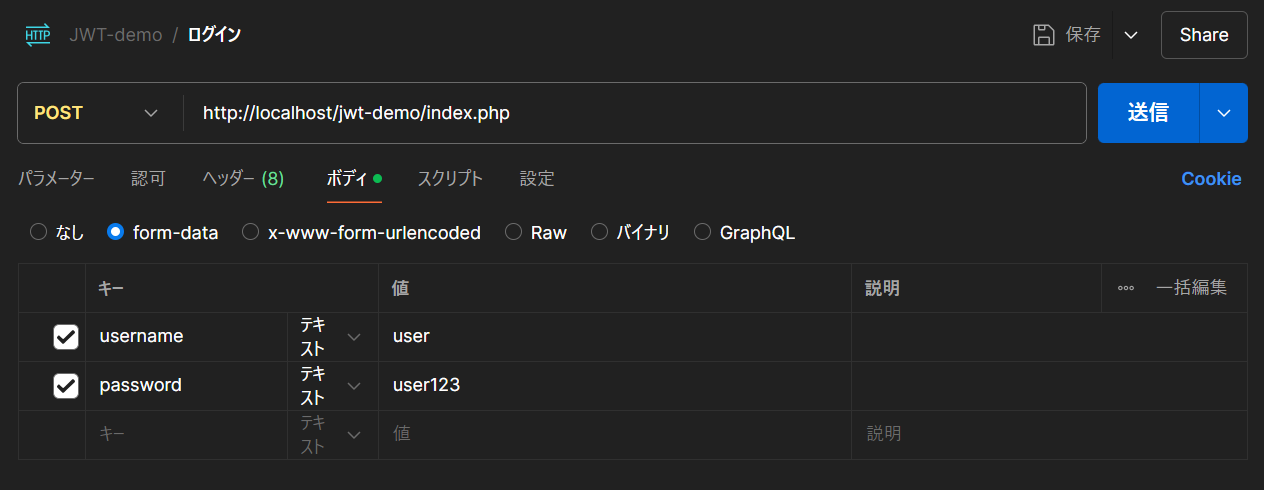Select the Raw body radio option
The width and height of the screenshot is (1264, 490).
(514, 233)
